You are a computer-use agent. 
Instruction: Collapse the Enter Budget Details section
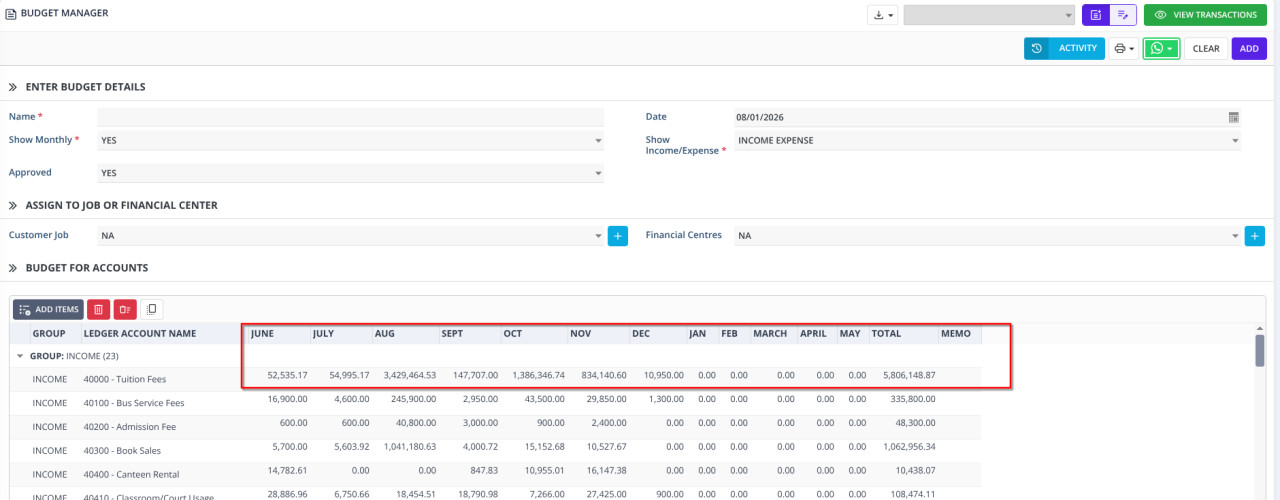coord(14,87)
